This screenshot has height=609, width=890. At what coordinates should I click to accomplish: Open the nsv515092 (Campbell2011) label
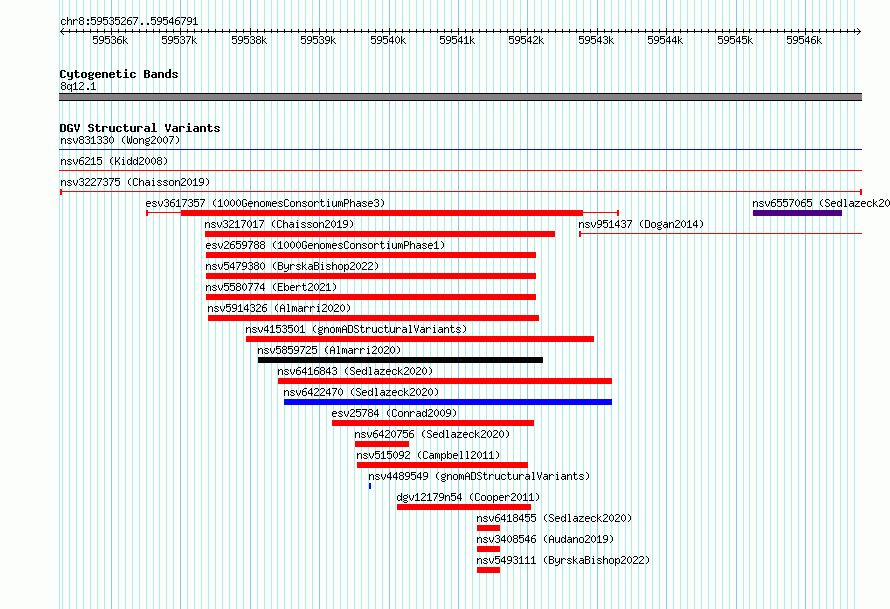(x=428, y=455)
